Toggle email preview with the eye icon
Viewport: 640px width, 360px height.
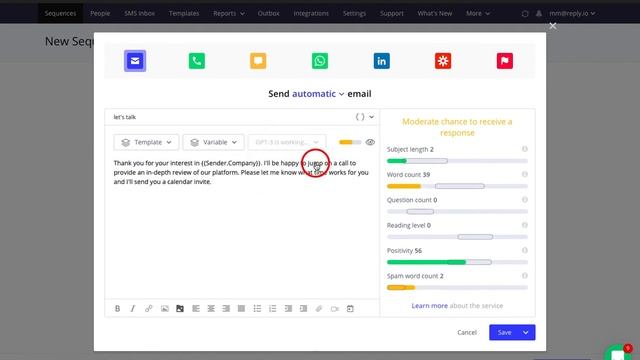click(370, 142)
